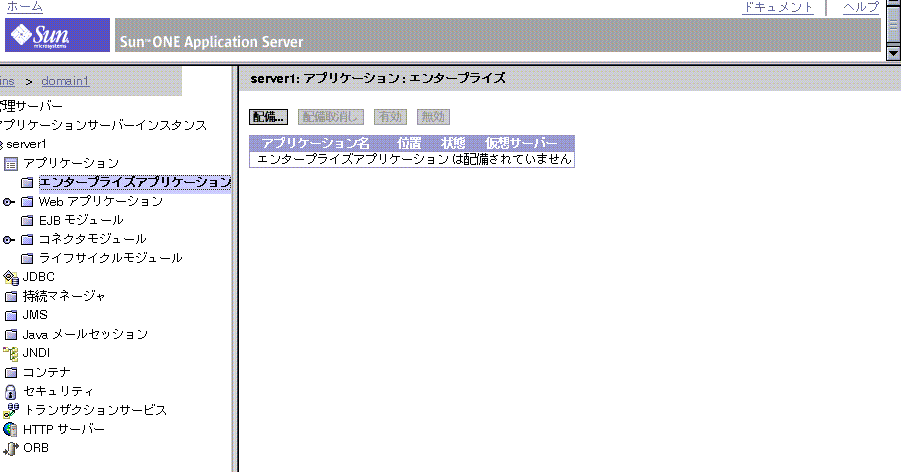Click the エンタープライズアプリケーションは配備されていません message

[x=414, y=159]
